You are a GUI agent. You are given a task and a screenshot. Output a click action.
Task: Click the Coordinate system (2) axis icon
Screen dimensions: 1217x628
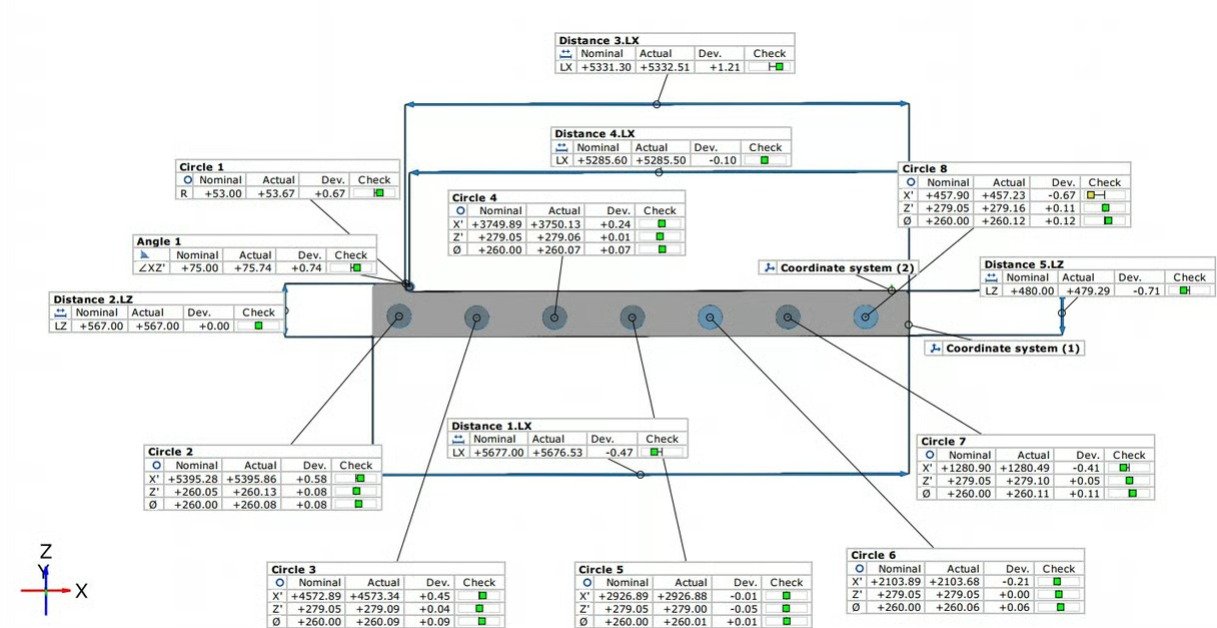[x=769, y=268]
